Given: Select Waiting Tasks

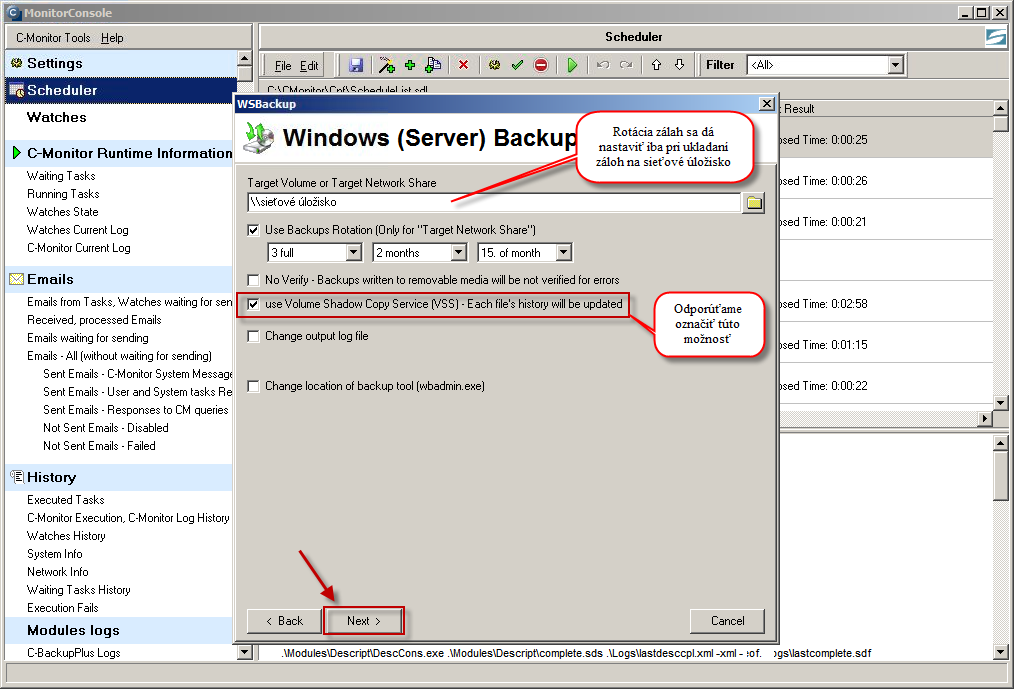Looking at the screenshot, I should (x=61, y=176).
